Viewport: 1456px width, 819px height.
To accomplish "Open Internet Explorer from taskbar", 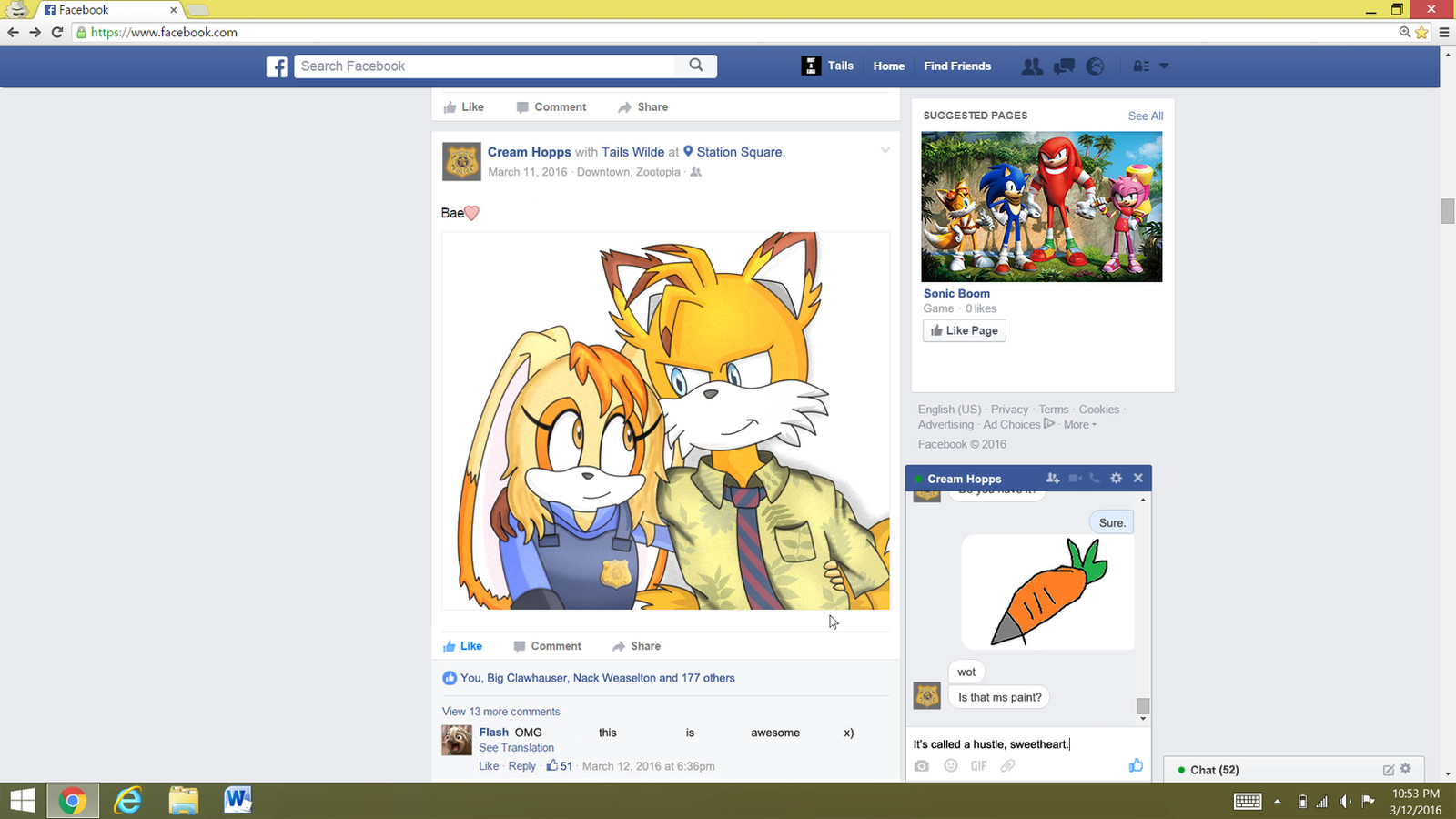I will [128, 801].
